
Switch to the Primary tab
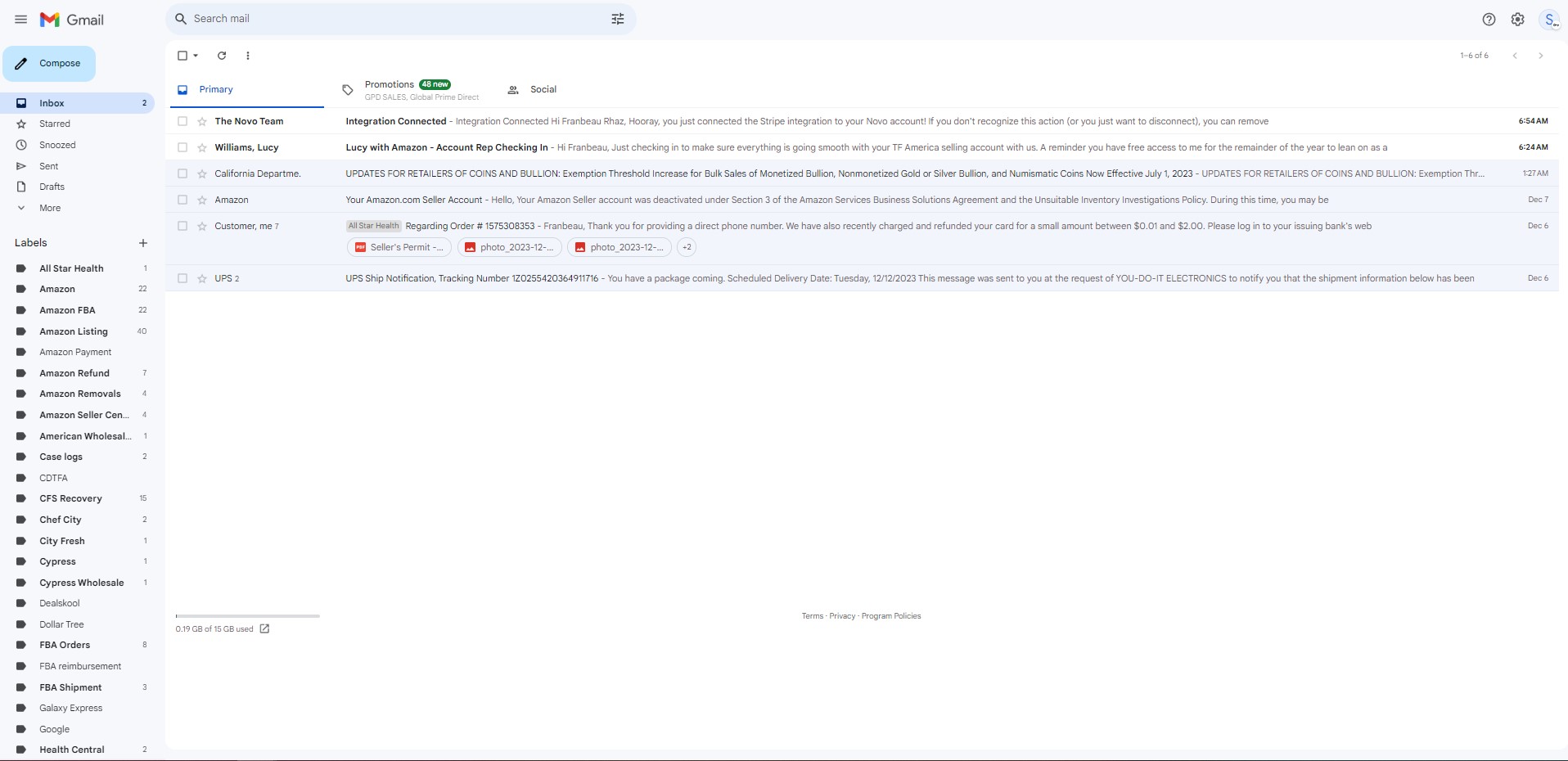coord(247,90)
